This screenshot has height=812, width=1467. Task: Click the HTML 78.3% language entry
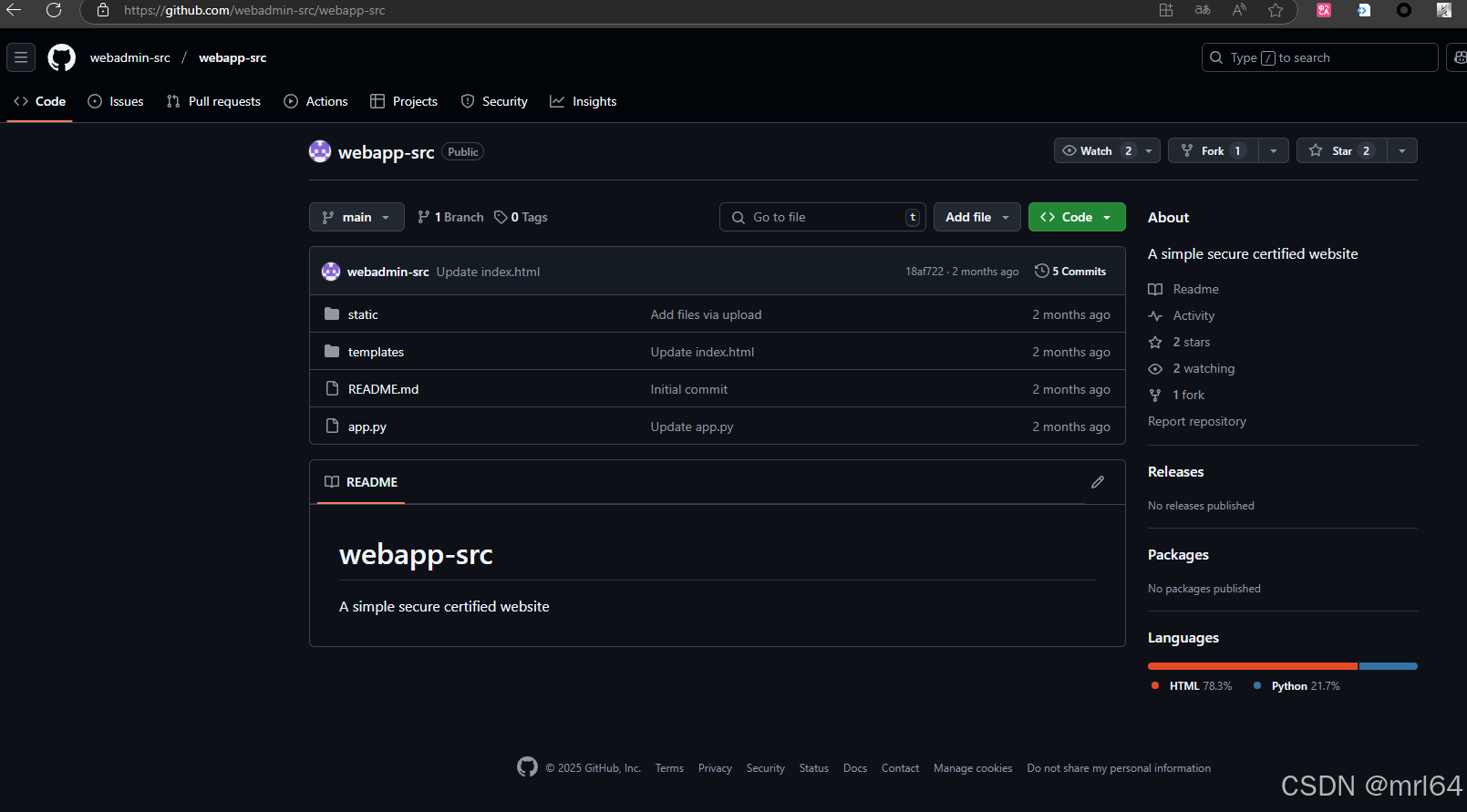coord(1193,685)
